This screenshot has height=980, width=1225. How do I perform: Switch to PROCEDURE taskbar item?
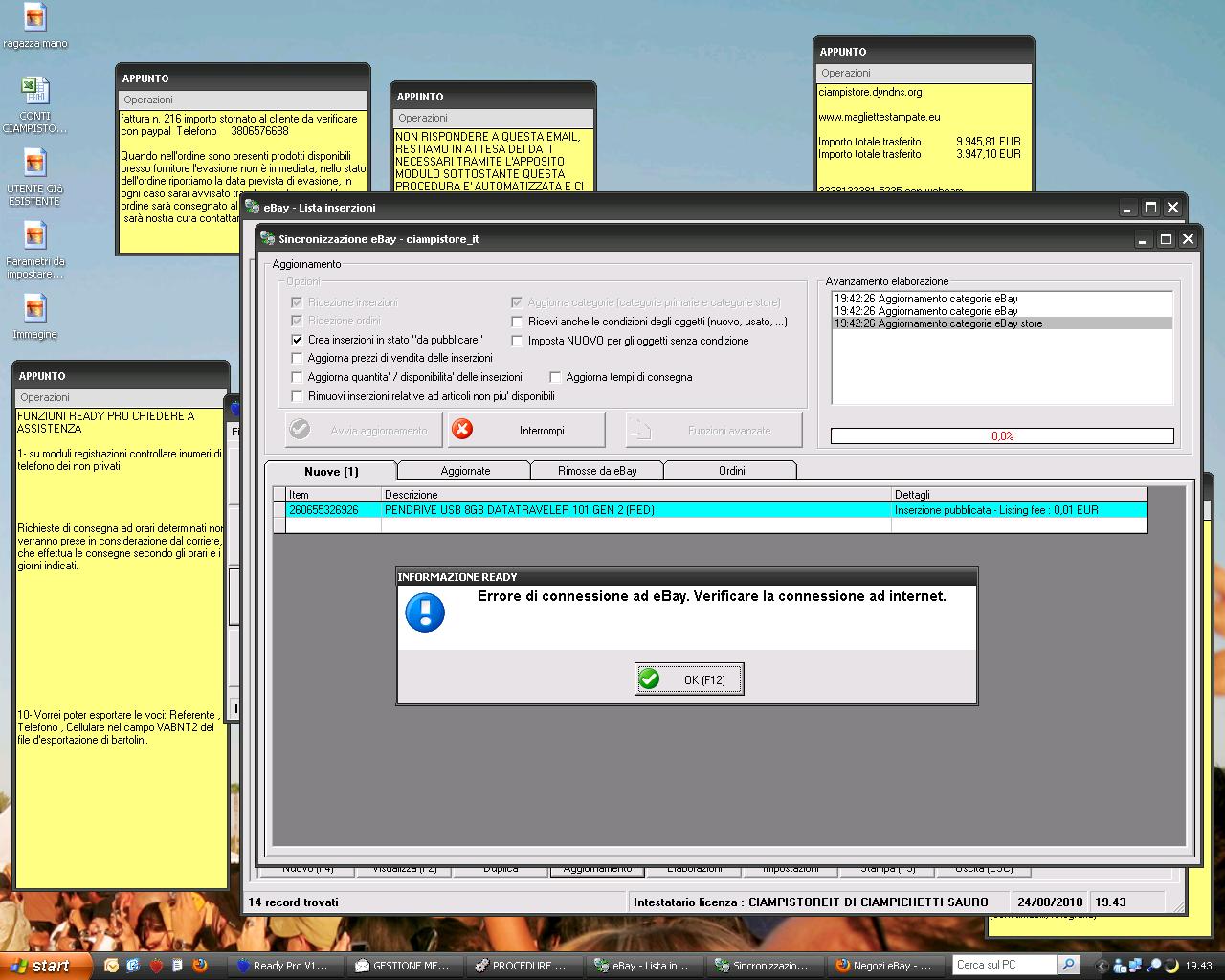tap(523, 966)
